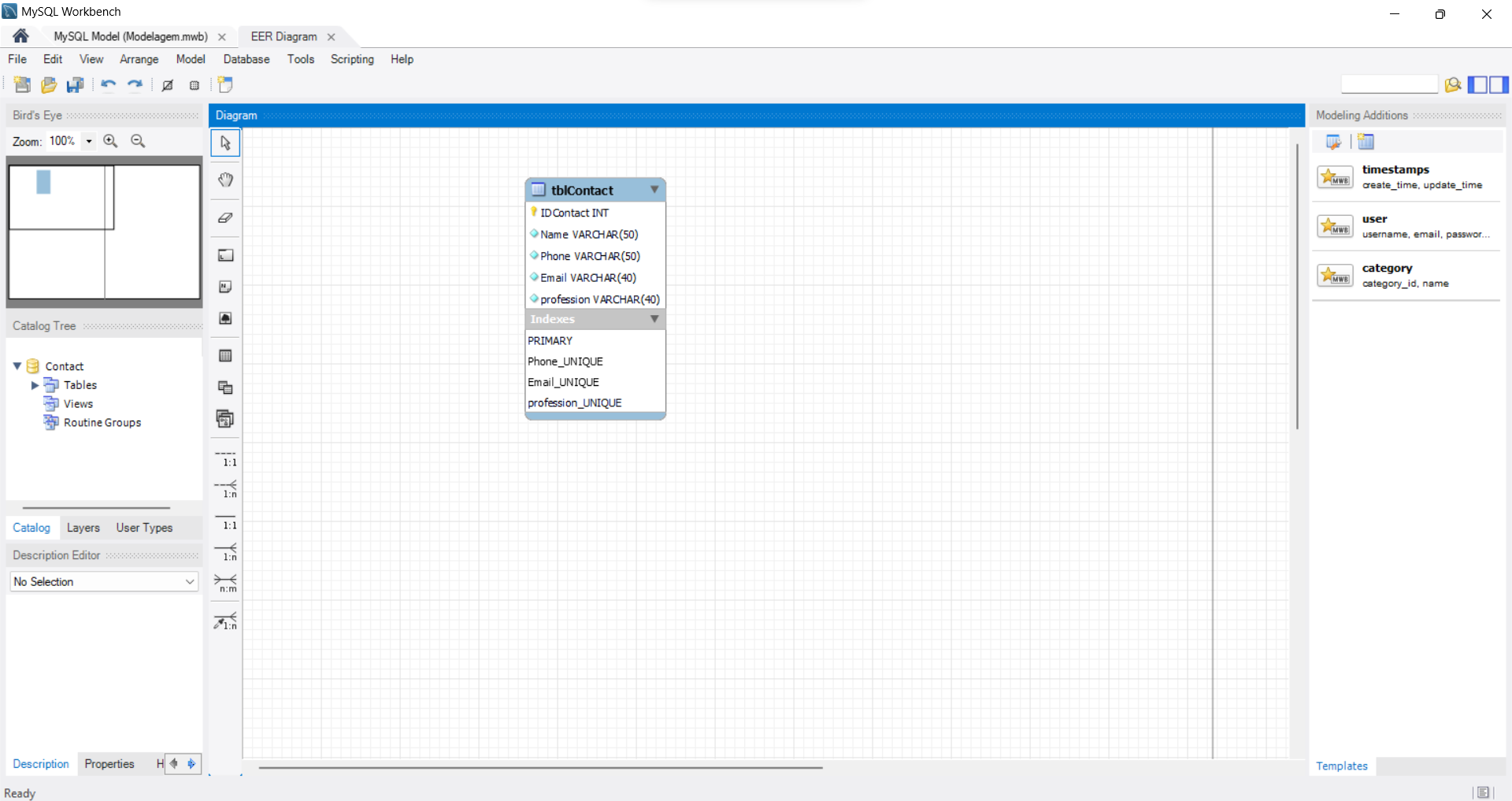Select the place image tool
This screenshot has width=1512, height=801.
pos(225,318)
